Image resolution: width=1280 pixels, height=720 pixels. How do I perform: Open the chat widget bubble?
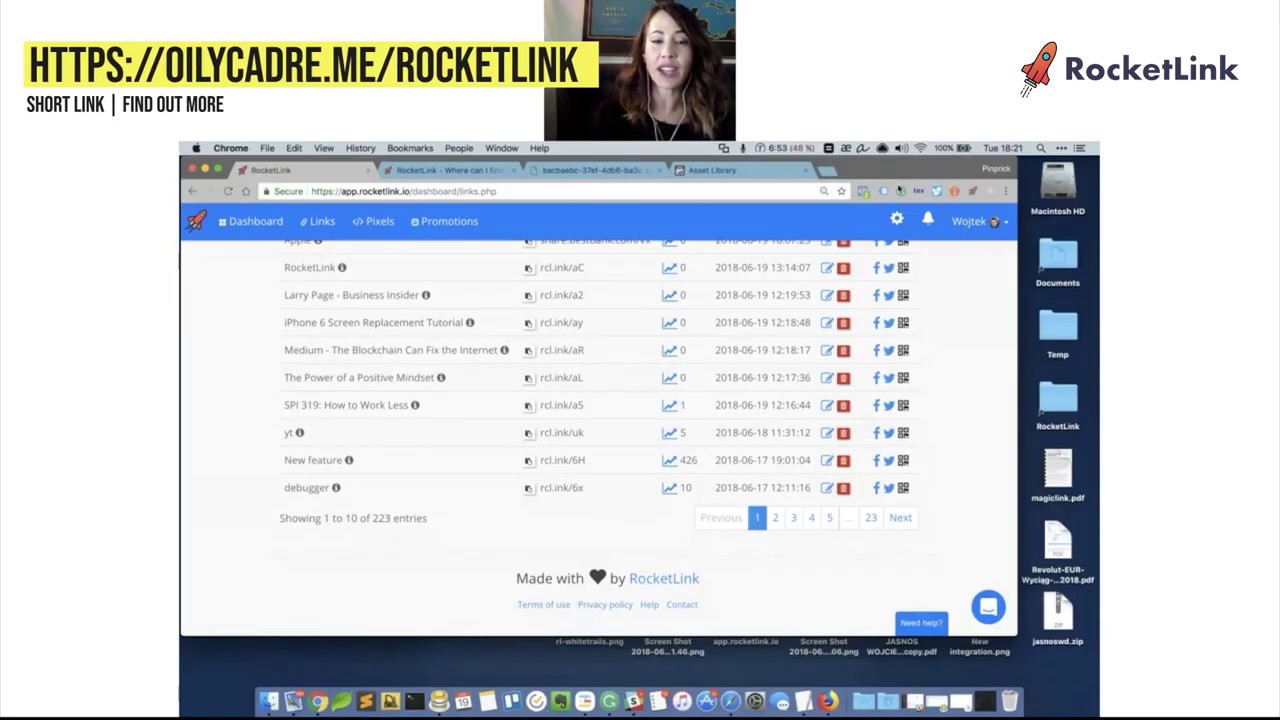point(988,606)
